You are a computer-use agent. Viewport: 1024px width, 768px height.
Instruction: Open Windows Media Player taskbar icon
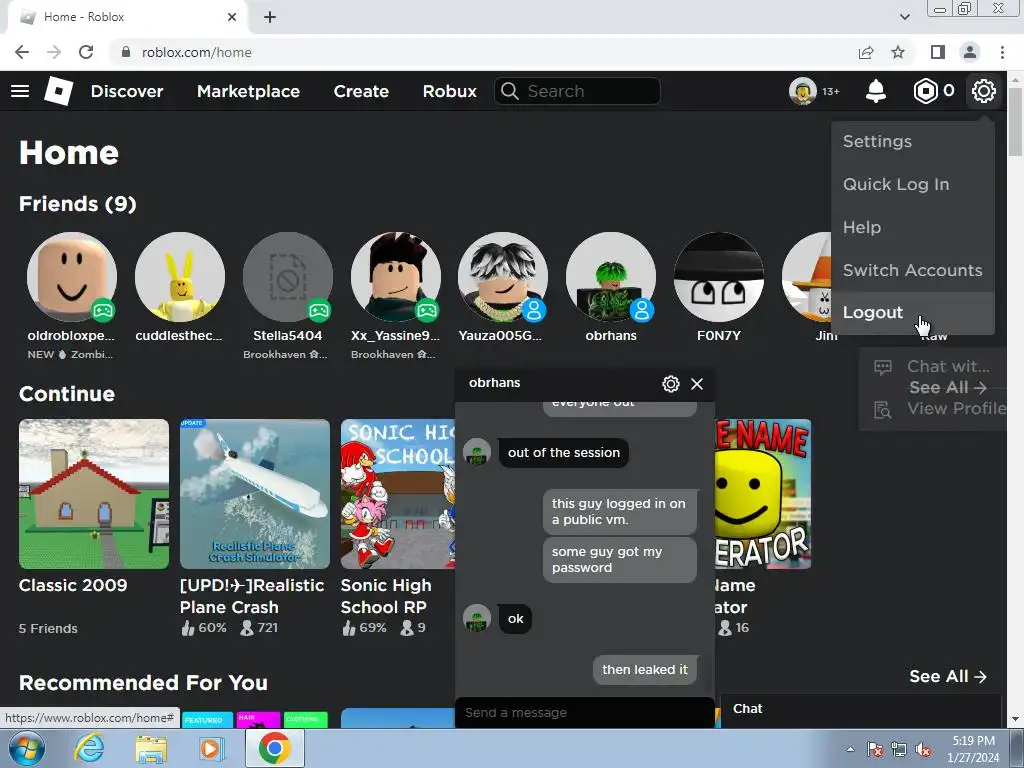click(x=211, y=748)
